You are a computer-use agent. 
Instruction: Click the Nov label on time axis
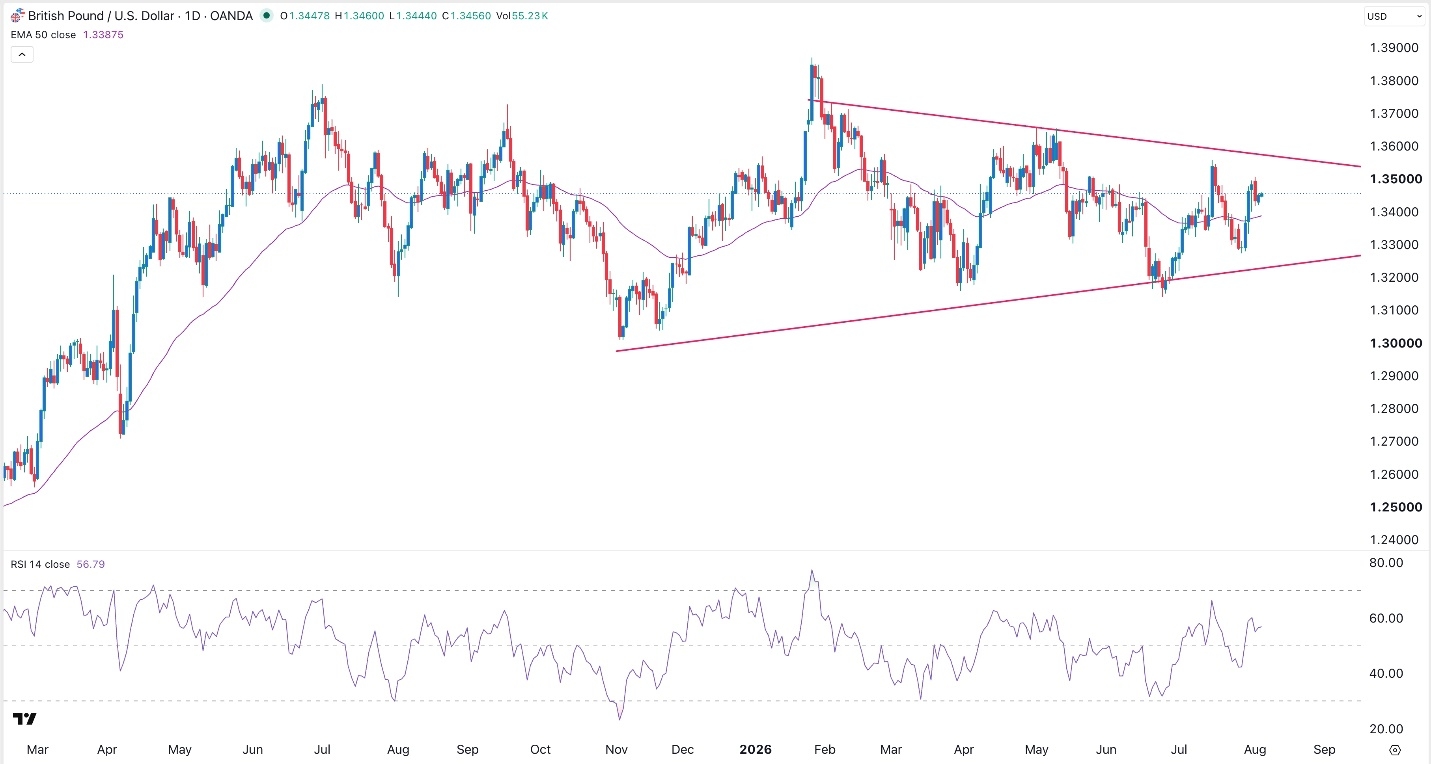615,749
